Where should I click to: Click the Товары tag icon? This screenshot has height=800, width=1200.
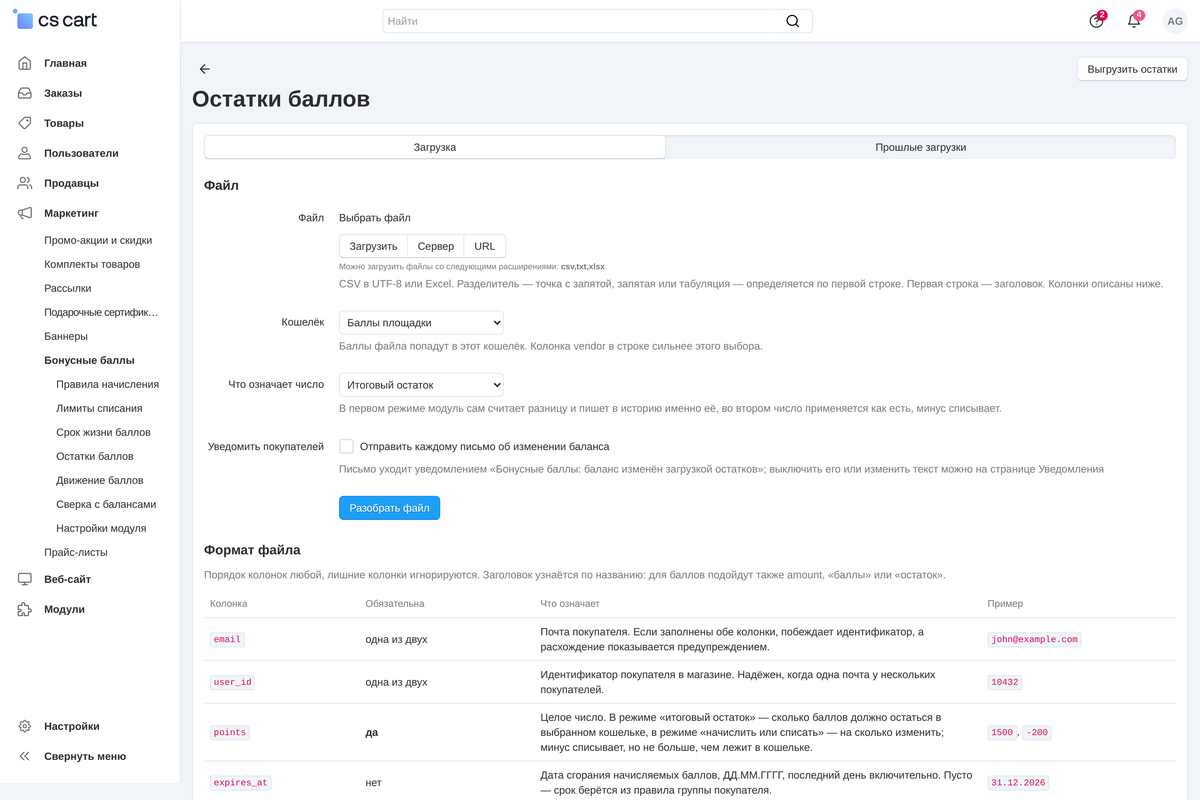tap(25, 123)
